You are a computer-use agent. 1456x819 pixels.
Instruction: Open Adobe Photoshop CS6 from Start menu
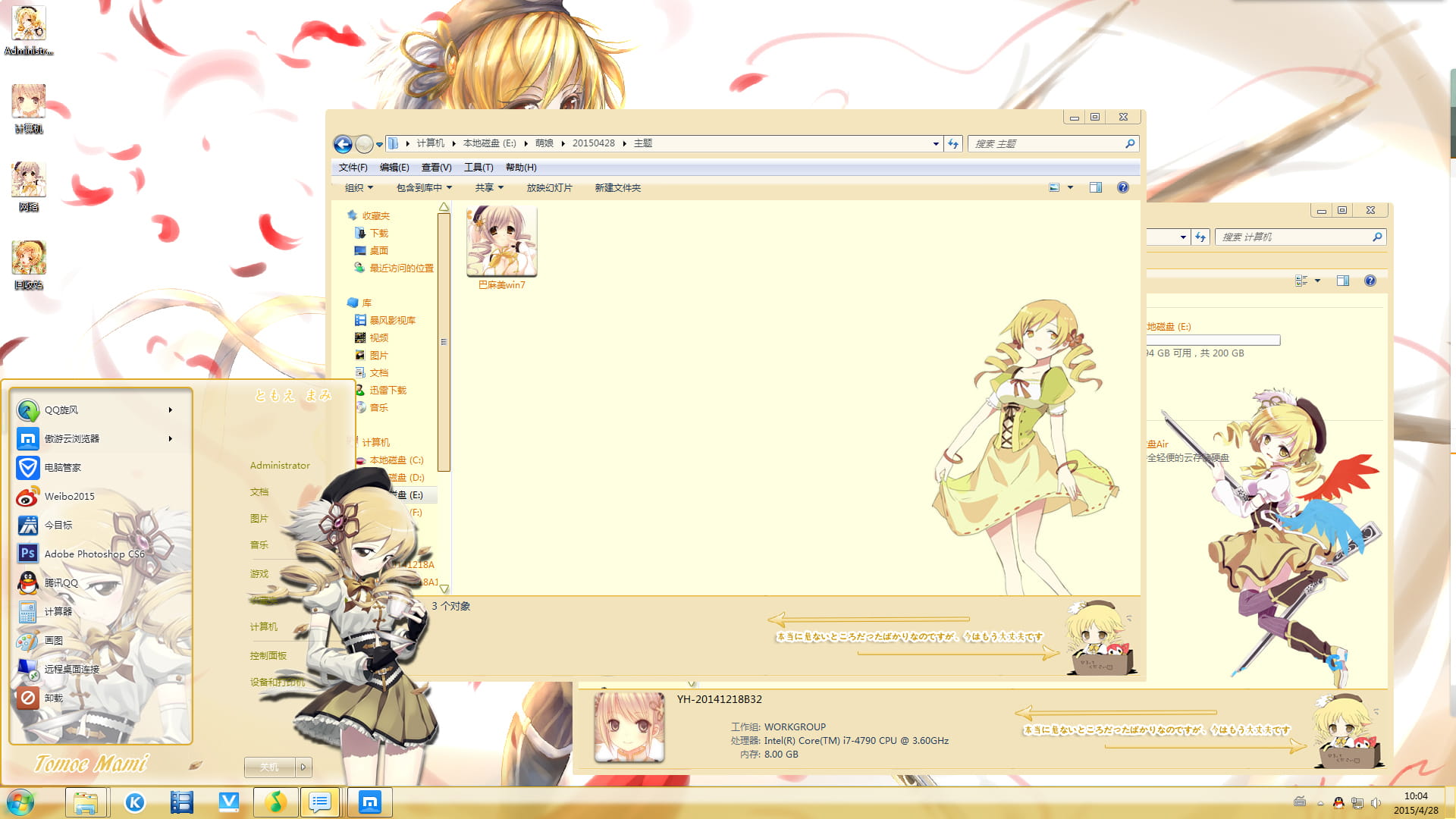click(94, 554)
